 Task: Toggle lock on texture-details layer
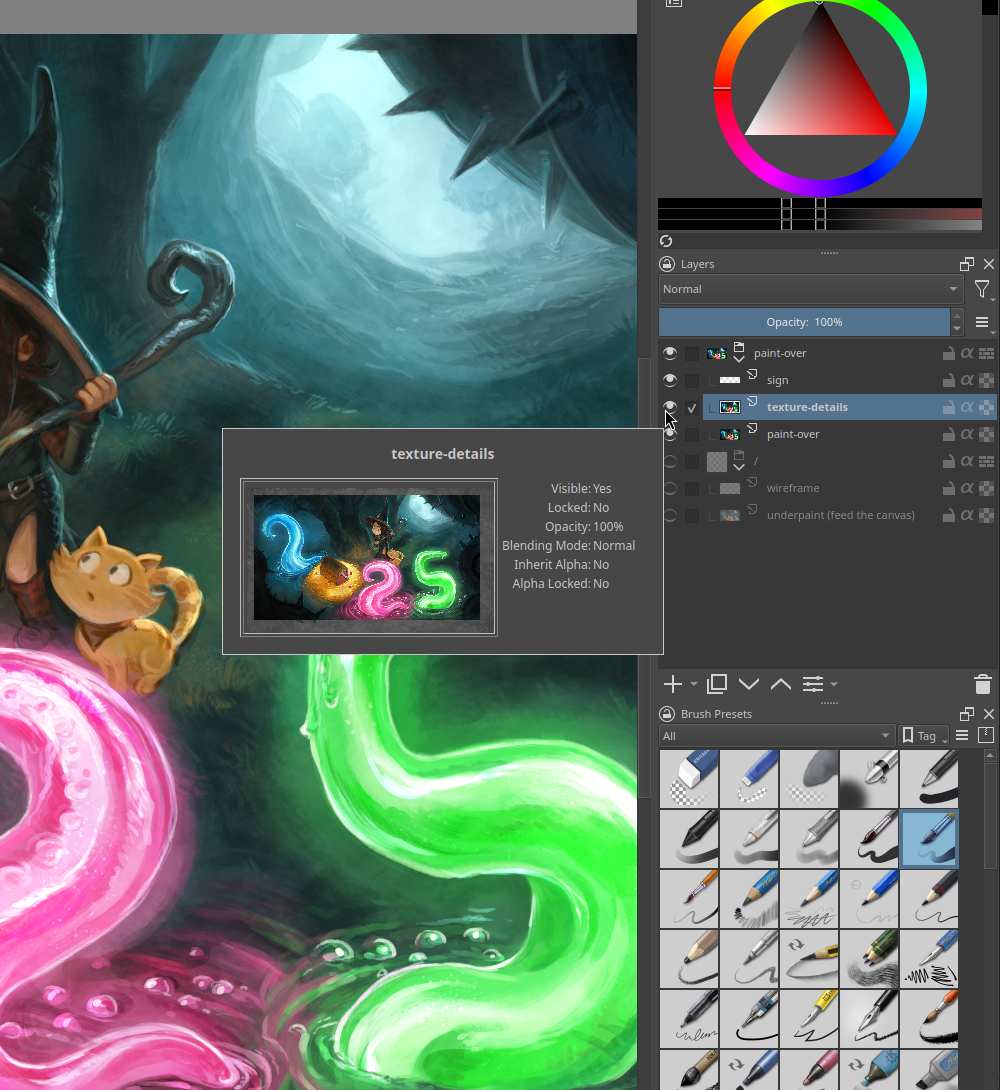pyautogui.click(x=948, y=407)
